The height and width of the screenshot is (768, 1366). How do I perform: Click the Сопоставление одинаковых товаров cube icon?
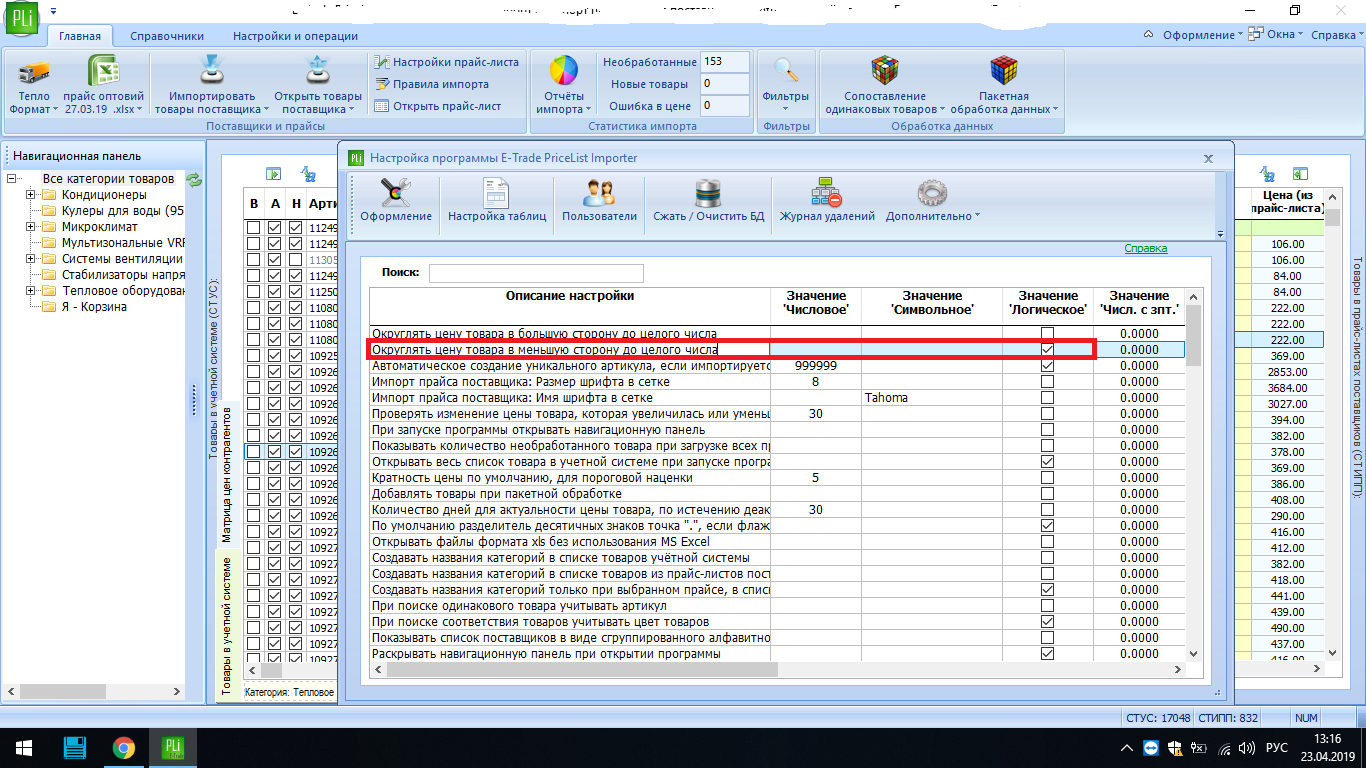pyautogui.click(x=885, y=72)
